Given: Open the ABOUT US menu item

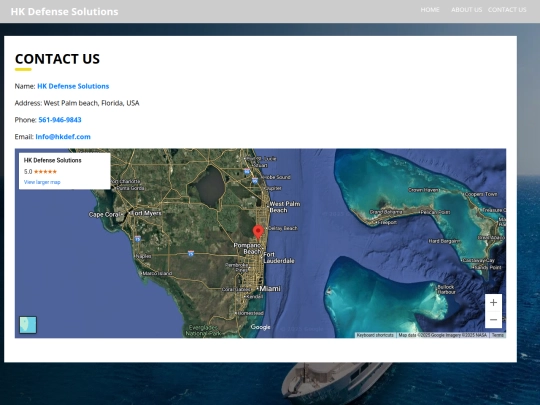Looking at the screenshot, I should click(x=466, y=10).
